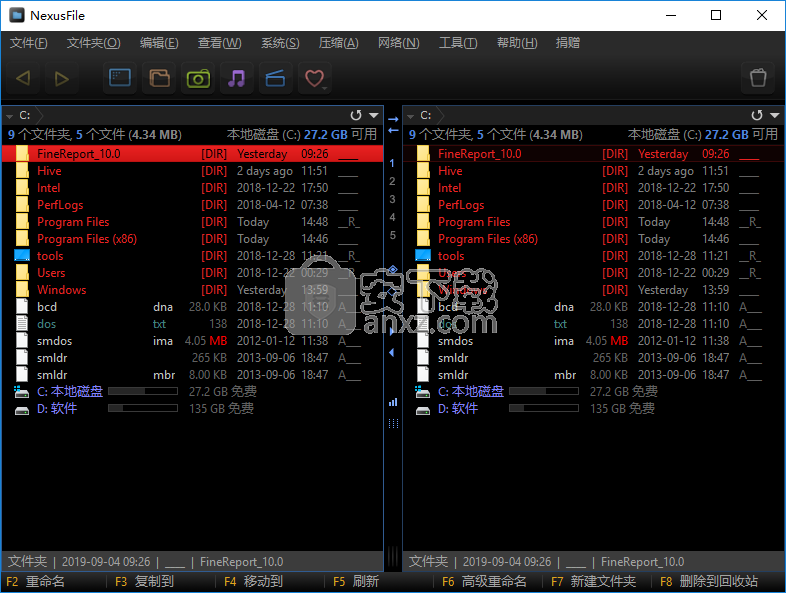Screen dimensions: 786x593
Task: Click the dos text file icon in left panel
Action: point(22,324)
